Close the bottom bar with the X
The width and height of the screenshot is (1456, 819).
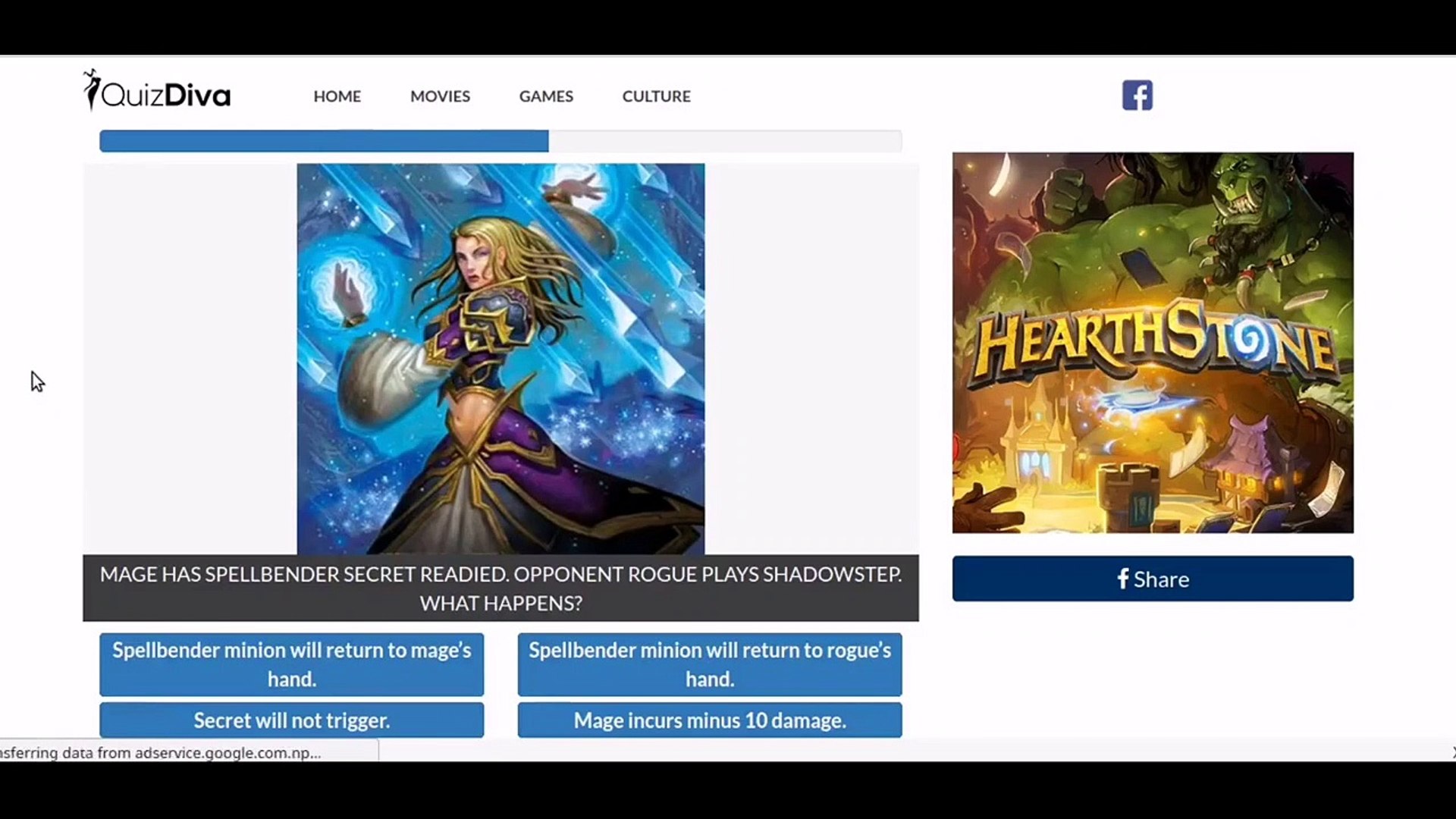[x=1452, y=752]
